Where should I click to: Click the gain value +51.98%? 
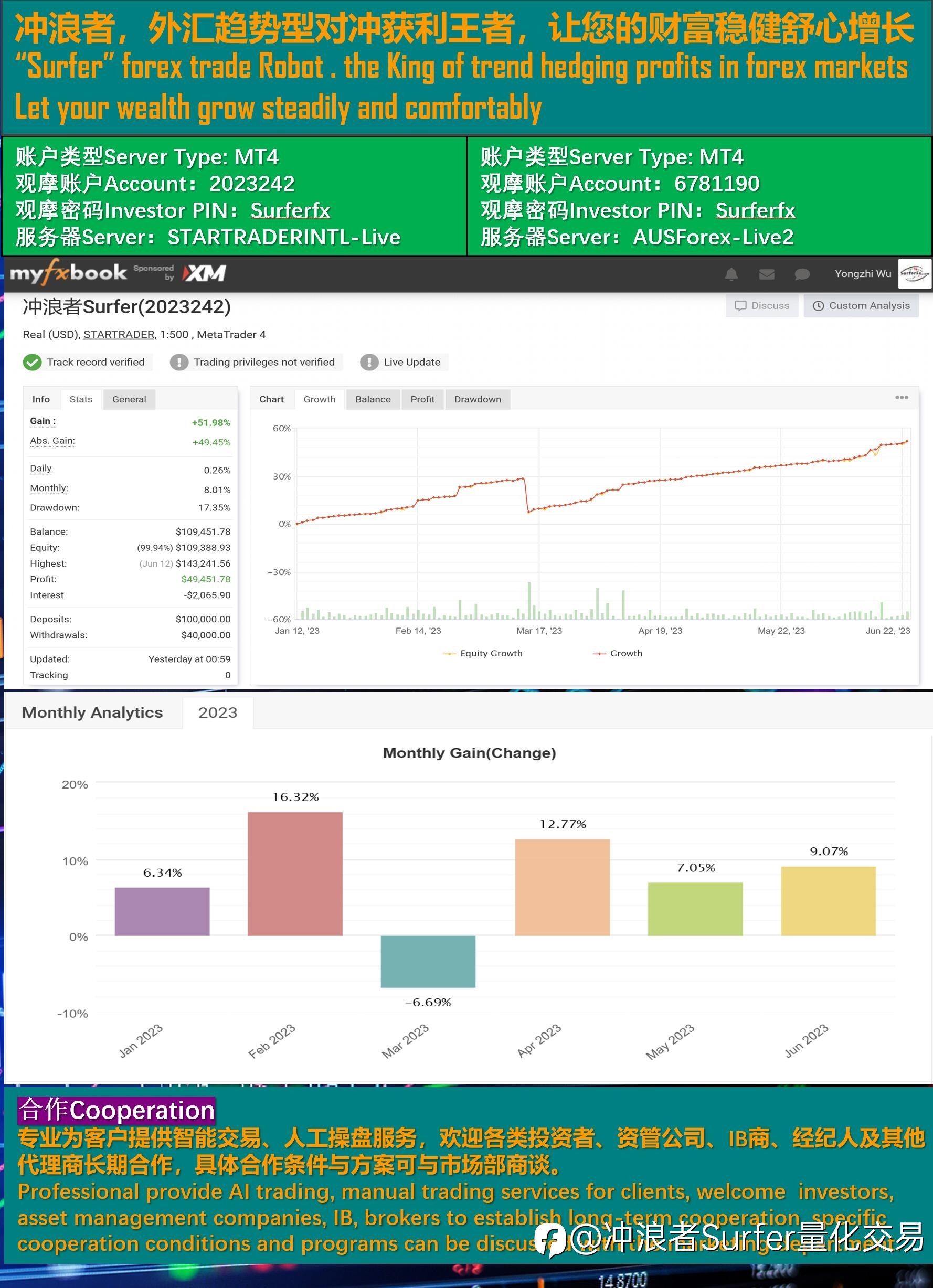(x=211, y=422)
